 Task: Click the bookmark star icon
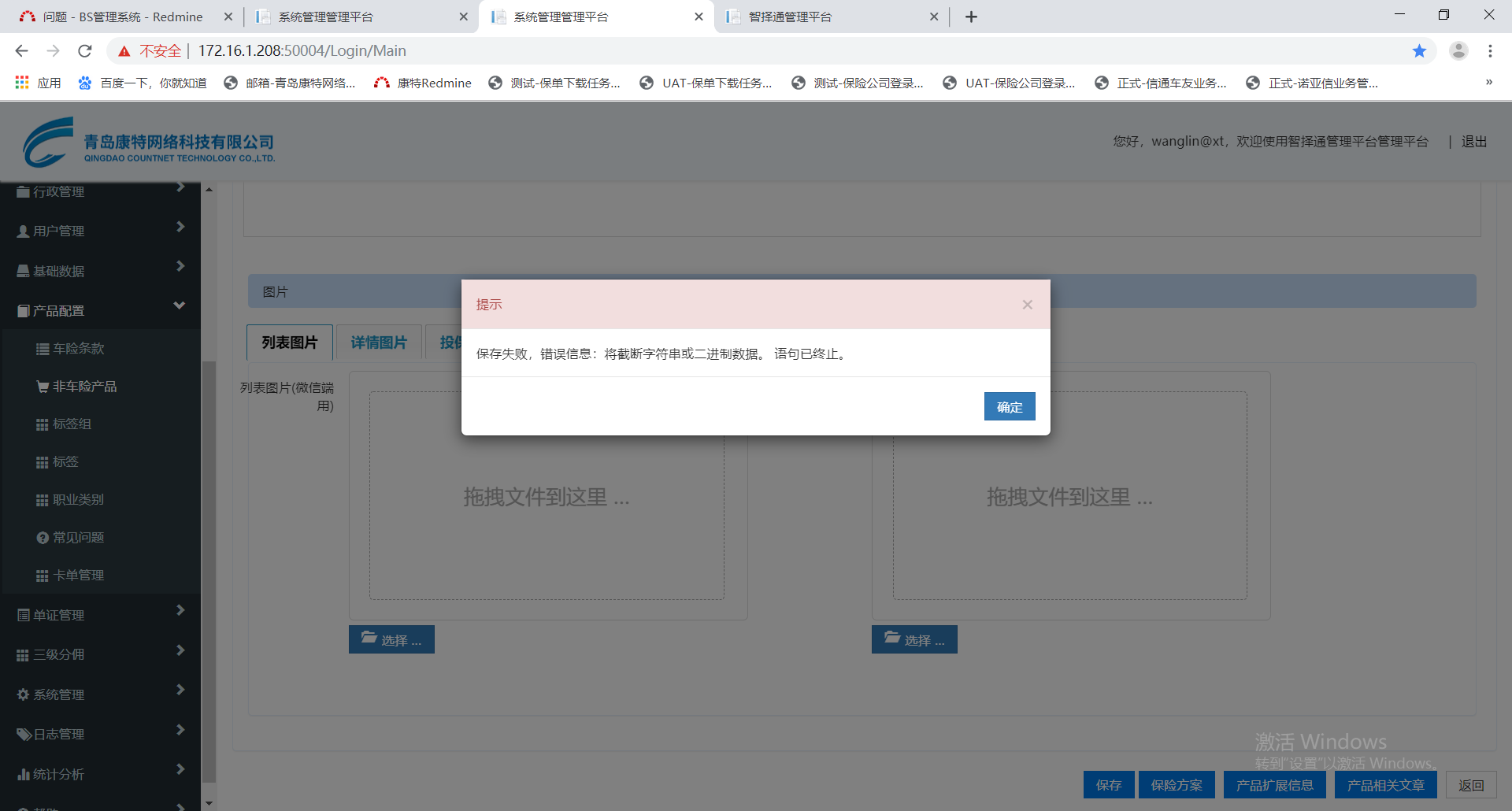coord(1419,50)
